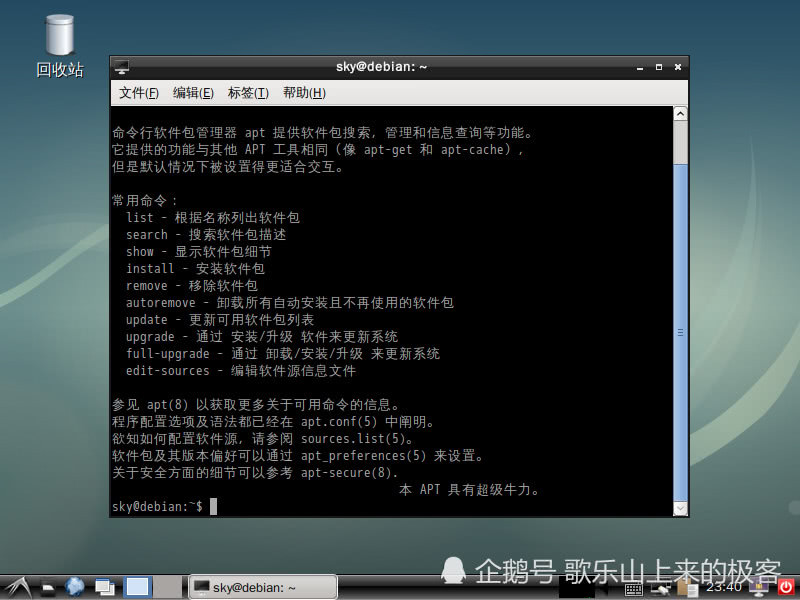Screen dimensions: 800x600
Task: Launch the file manager from the taskbar
Action: (x=48, y=588)
